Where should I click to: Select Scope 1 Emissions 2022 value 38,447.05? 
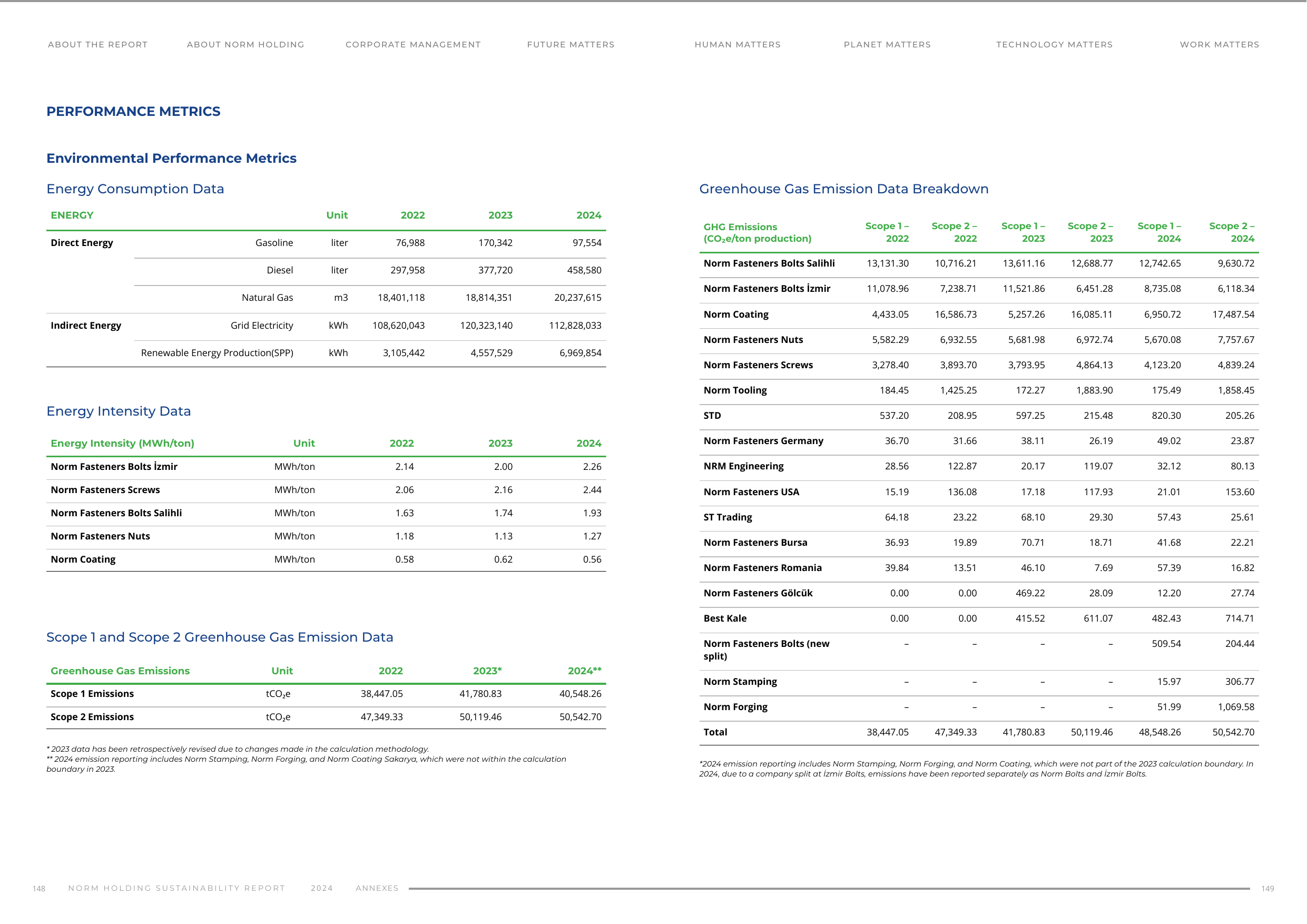tap(381, 693)
